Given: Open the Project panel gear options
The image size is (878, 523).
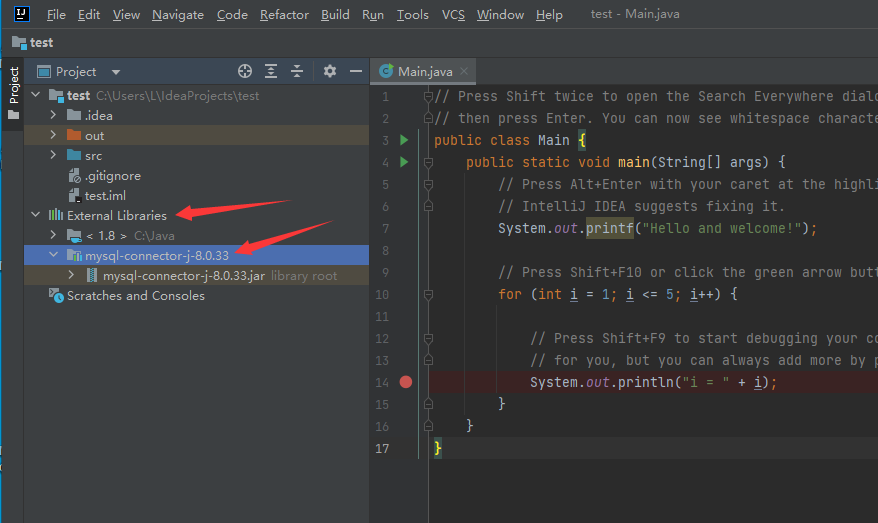Looking at the screenshot, I should pos(330,71).
